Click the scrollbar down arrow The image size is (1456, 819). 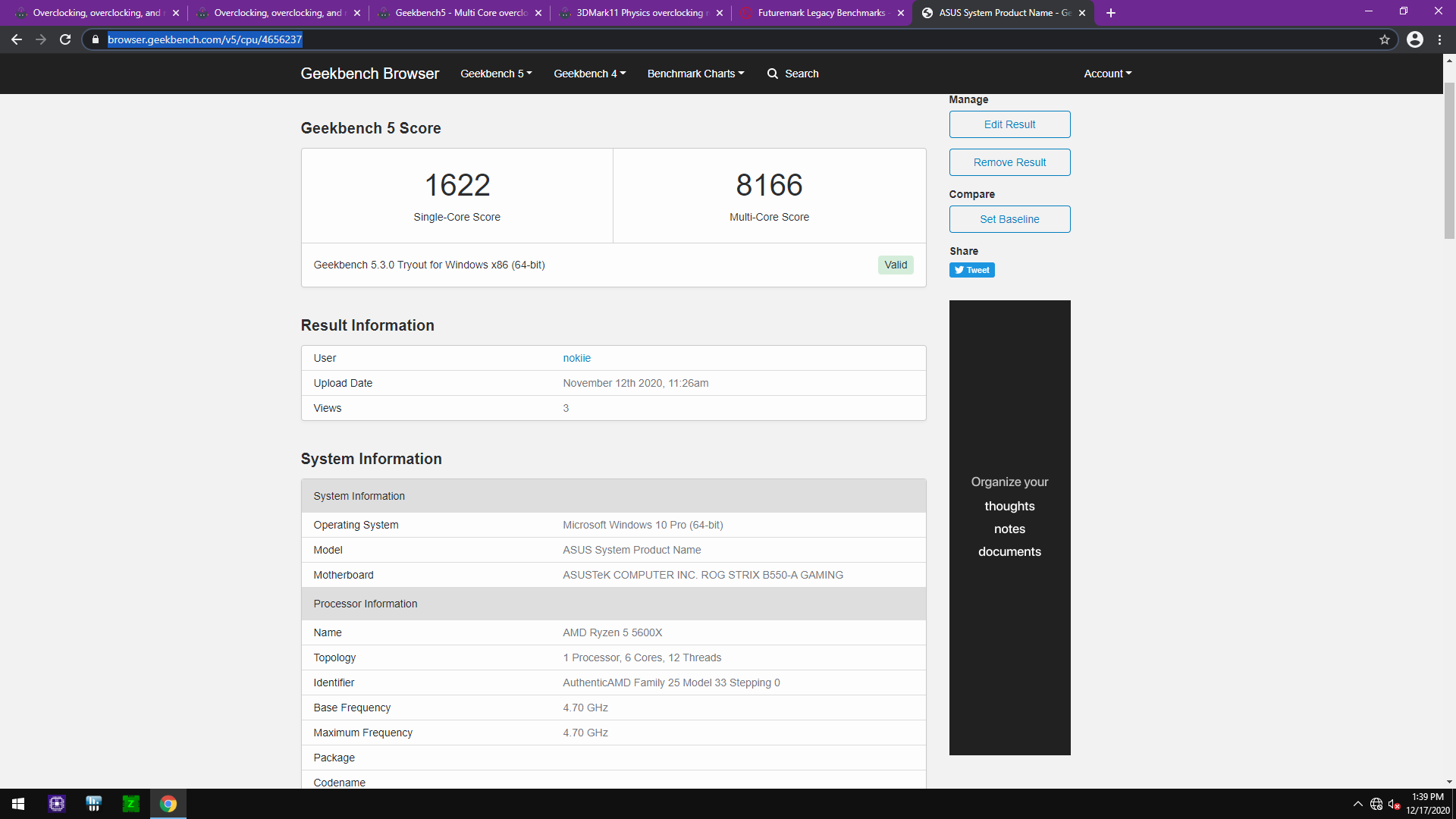point(1449,782)
